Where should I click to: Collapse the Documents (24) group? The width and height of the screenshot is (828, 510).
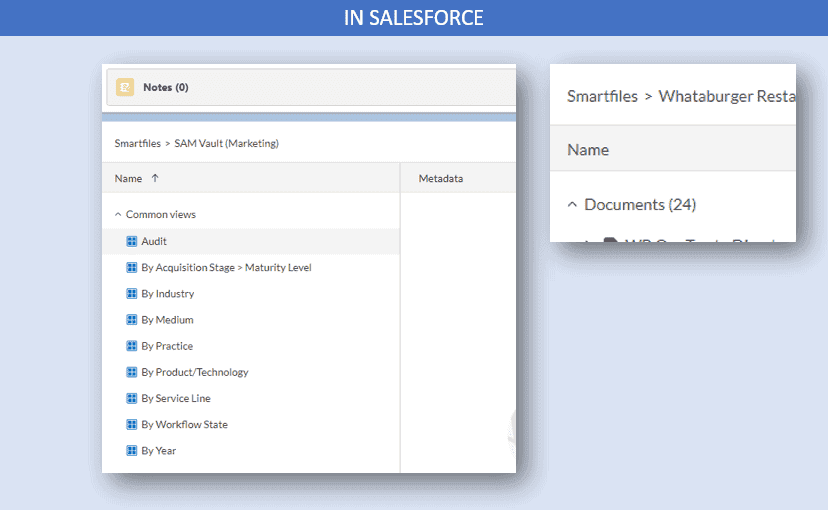[x=572, y=204]
